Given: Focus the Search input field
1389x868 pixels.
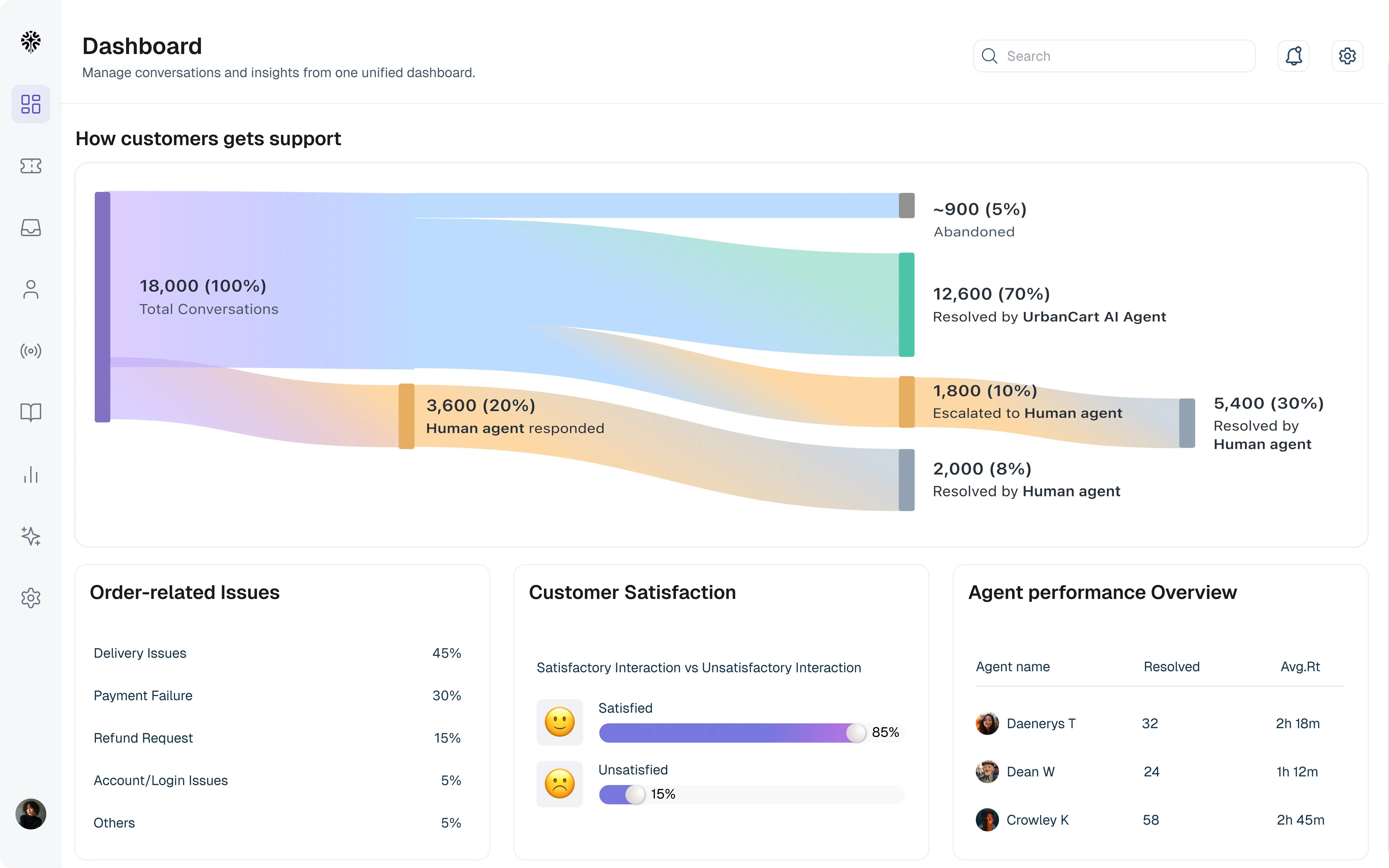Looking at the screenshot, I should click(1114, 56).
